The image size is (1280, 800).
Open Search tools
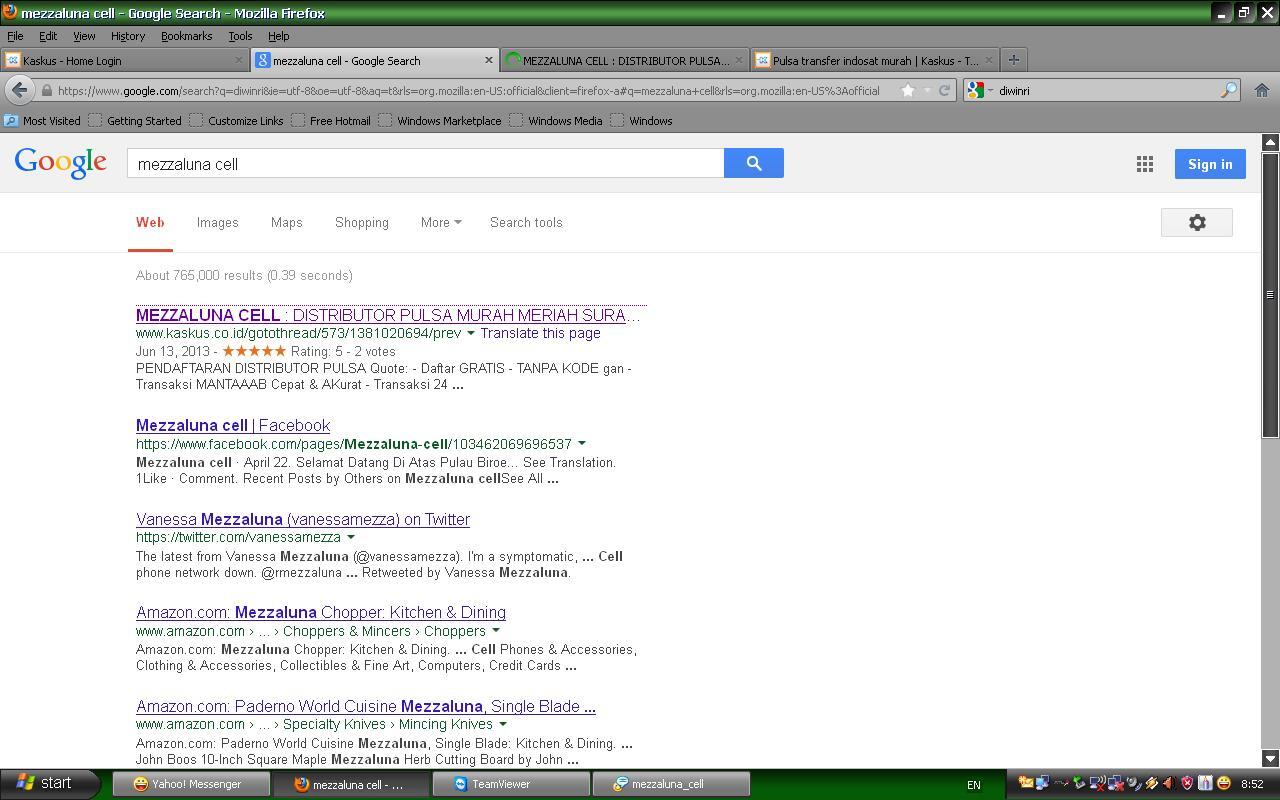[526, 222]
